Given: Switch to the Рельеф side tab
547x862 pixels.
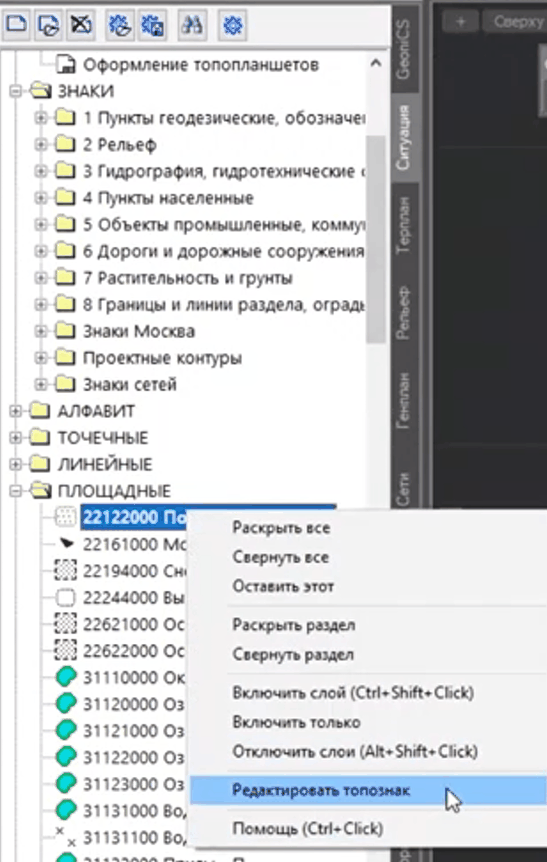Looking at the screenshot, I should [x=405, y=312].
